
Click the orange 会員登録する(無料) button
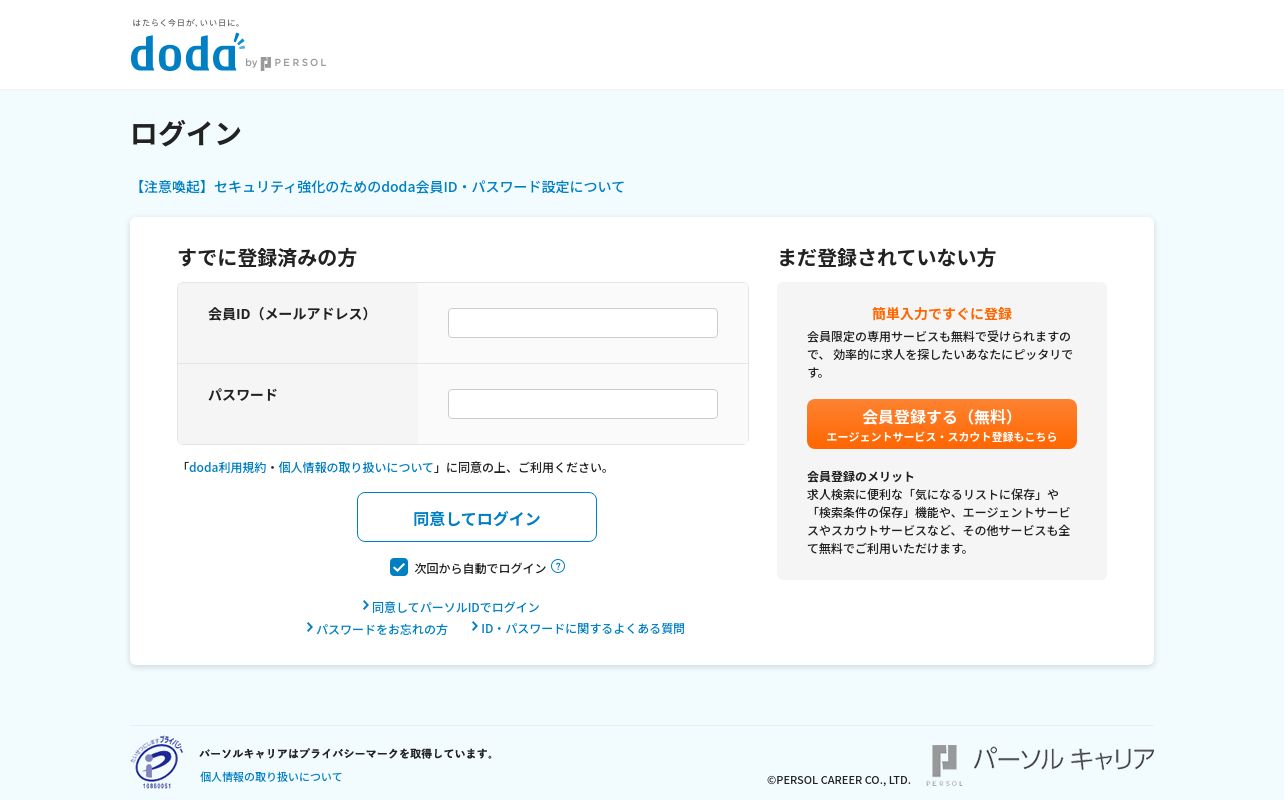click(x=942, y=424)
